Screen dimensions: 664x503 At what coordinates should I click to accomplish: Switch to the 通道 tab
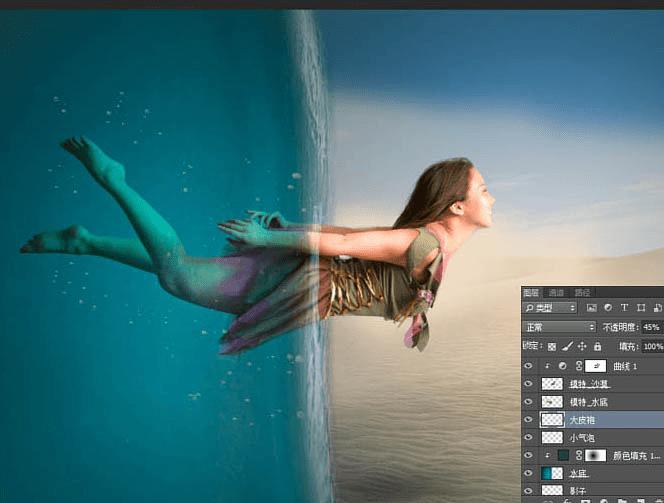tap(557, 292)
